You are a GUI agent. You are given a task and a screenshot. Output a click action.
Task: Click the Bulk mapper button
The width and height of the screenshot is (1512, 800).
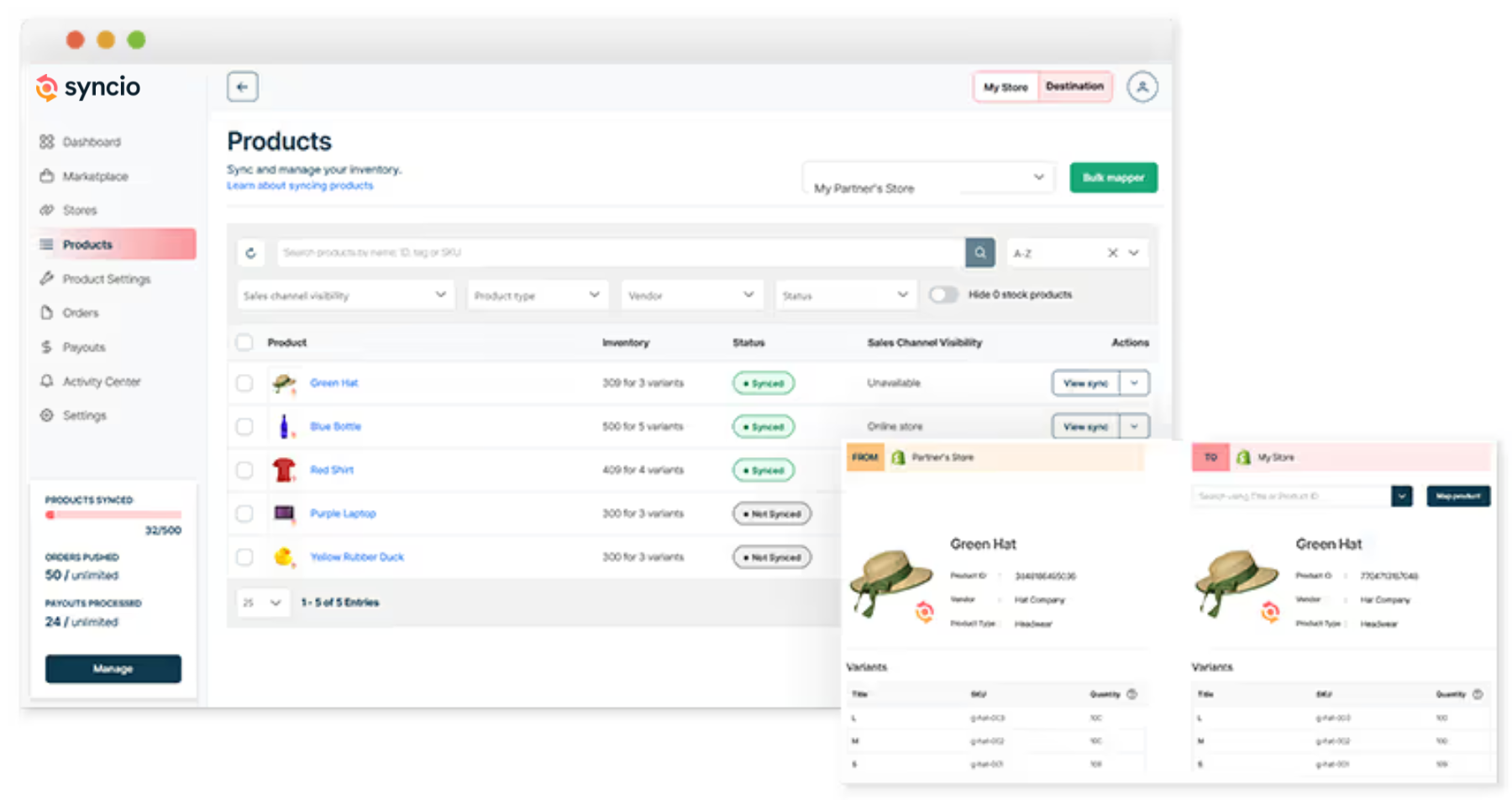tap(1114, 177)
